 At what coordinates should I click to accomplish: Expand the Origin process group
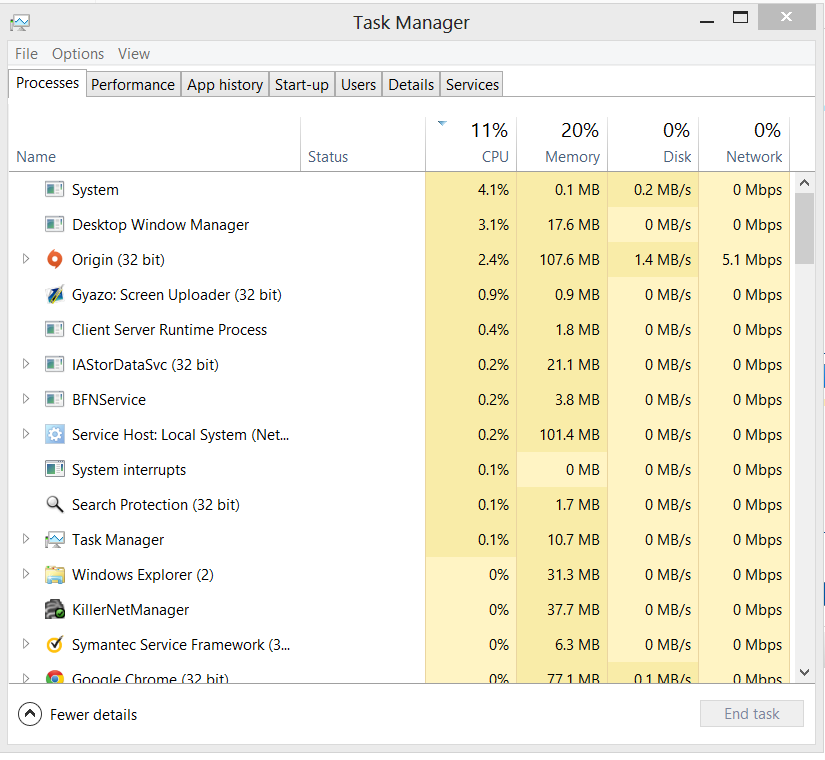(x=26, y=260)
